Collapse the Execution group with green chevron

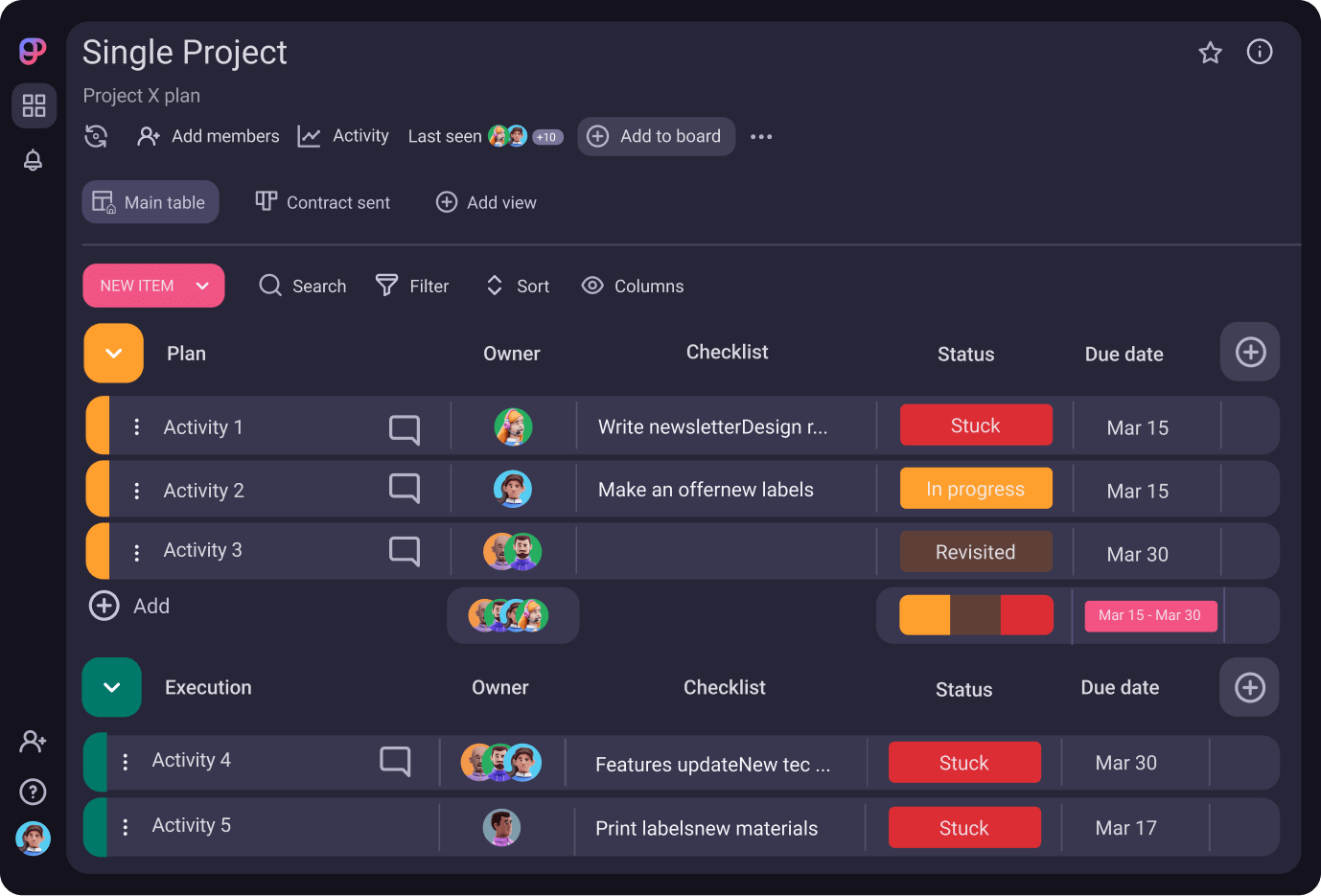112,687
